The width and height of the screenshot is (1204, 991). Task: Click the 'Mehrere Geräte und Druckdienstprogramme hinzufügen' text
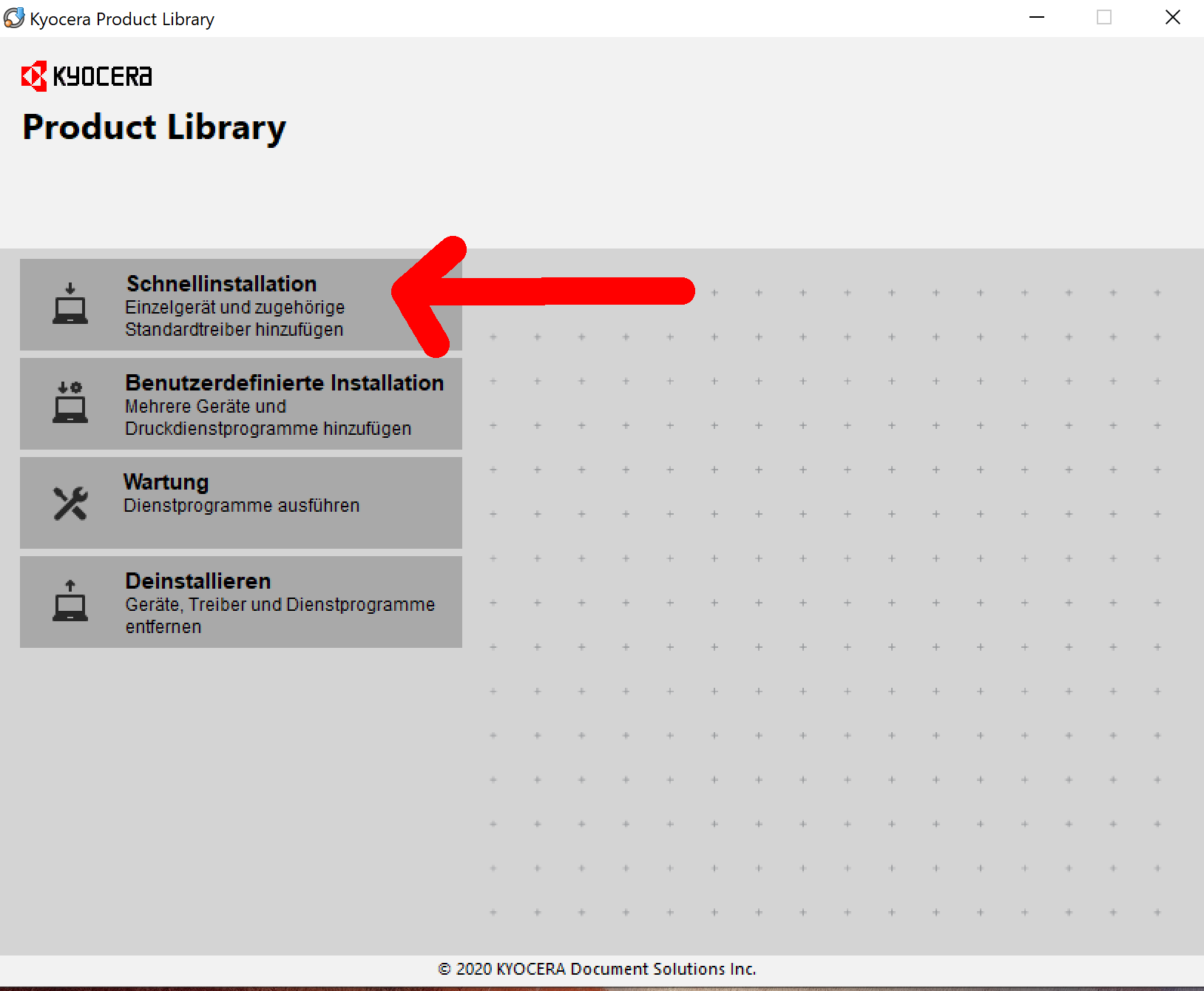(267, 418)
